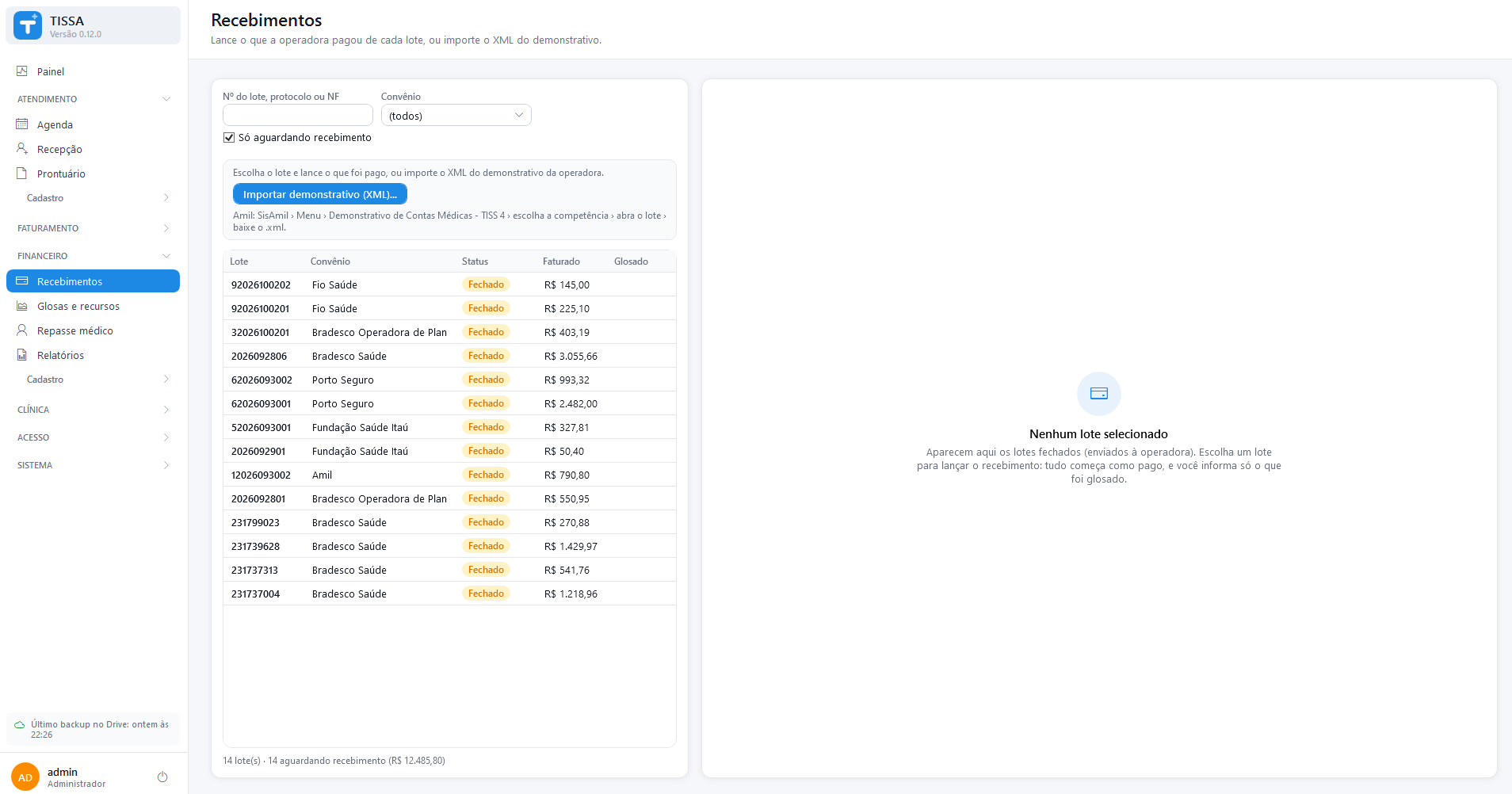Collapse the FINANCEIRO section

(94, 256)
